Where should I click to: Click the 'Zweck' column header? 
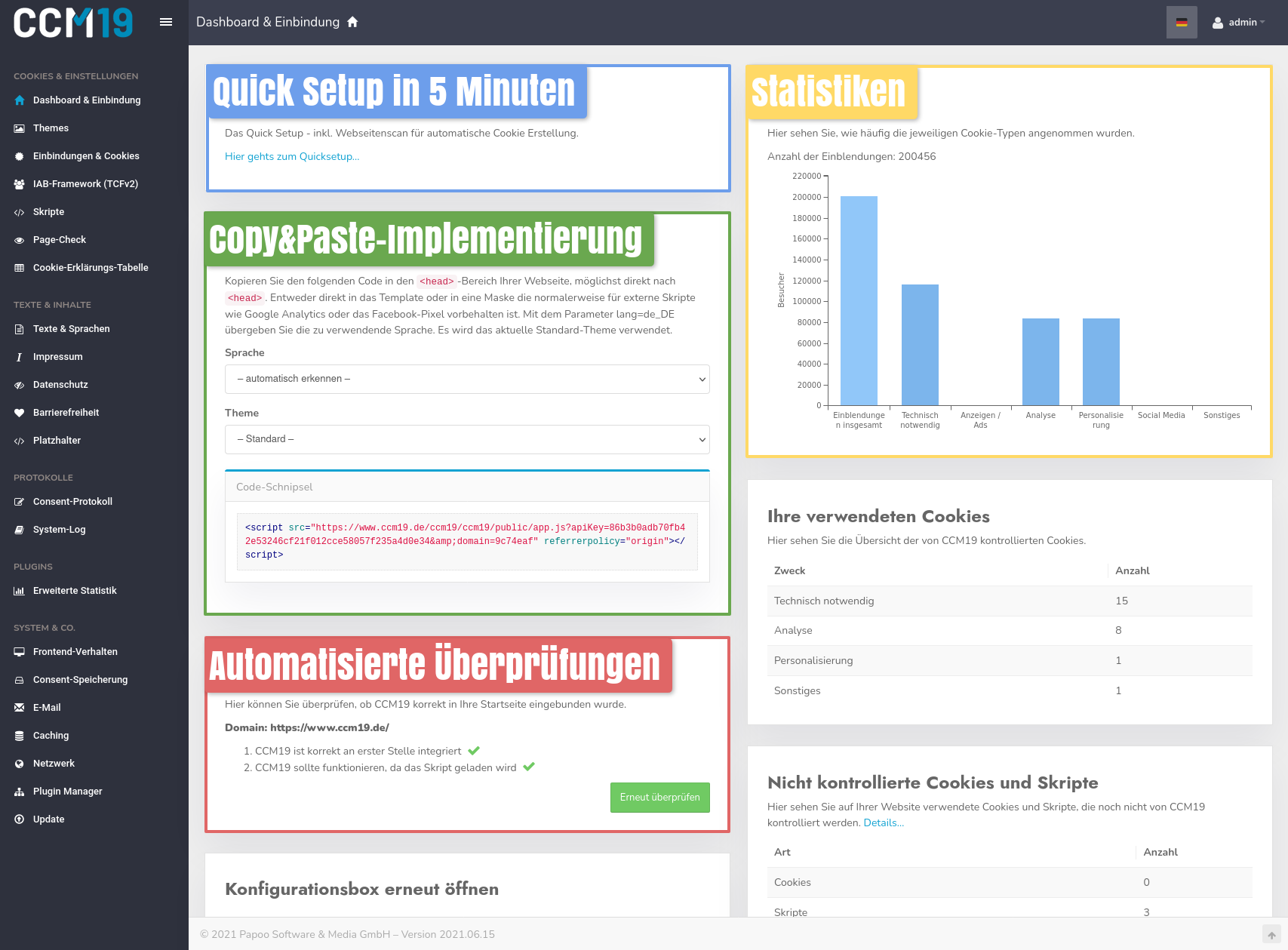[789, 571]
